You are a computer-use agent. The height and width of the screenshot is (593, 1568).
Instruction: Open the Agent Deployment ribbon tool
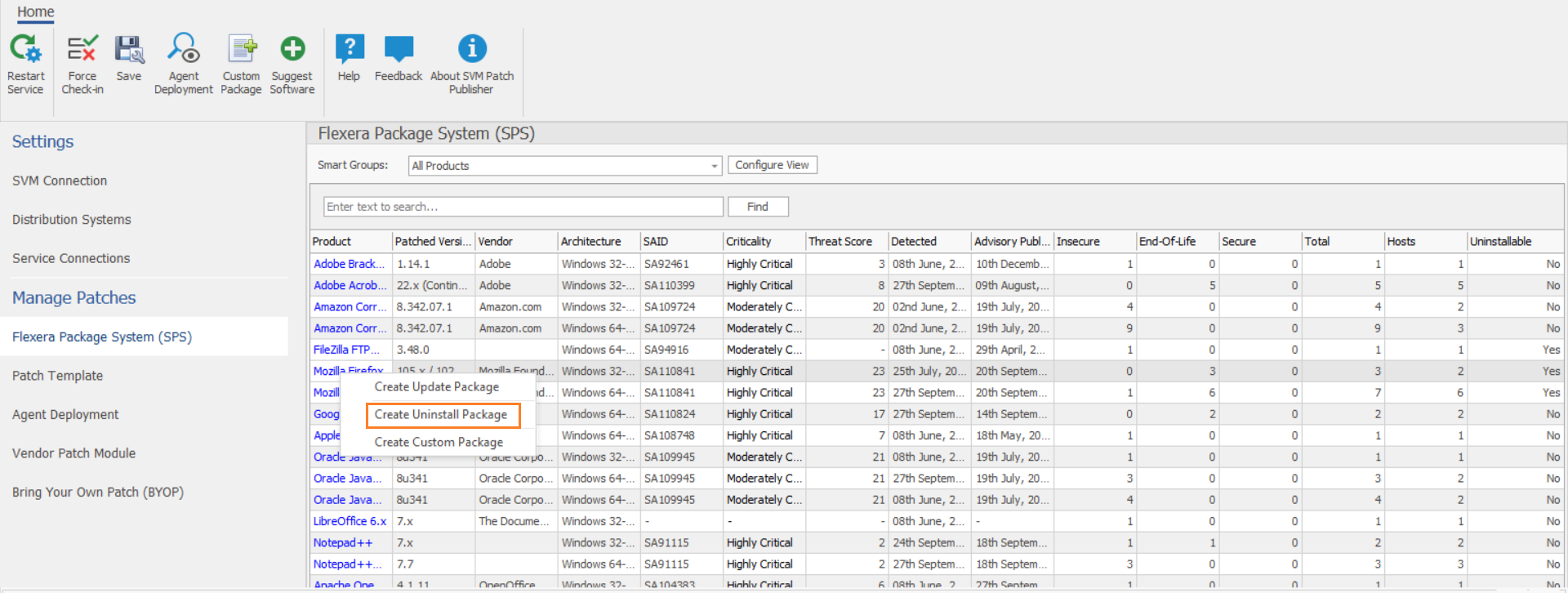184,51
